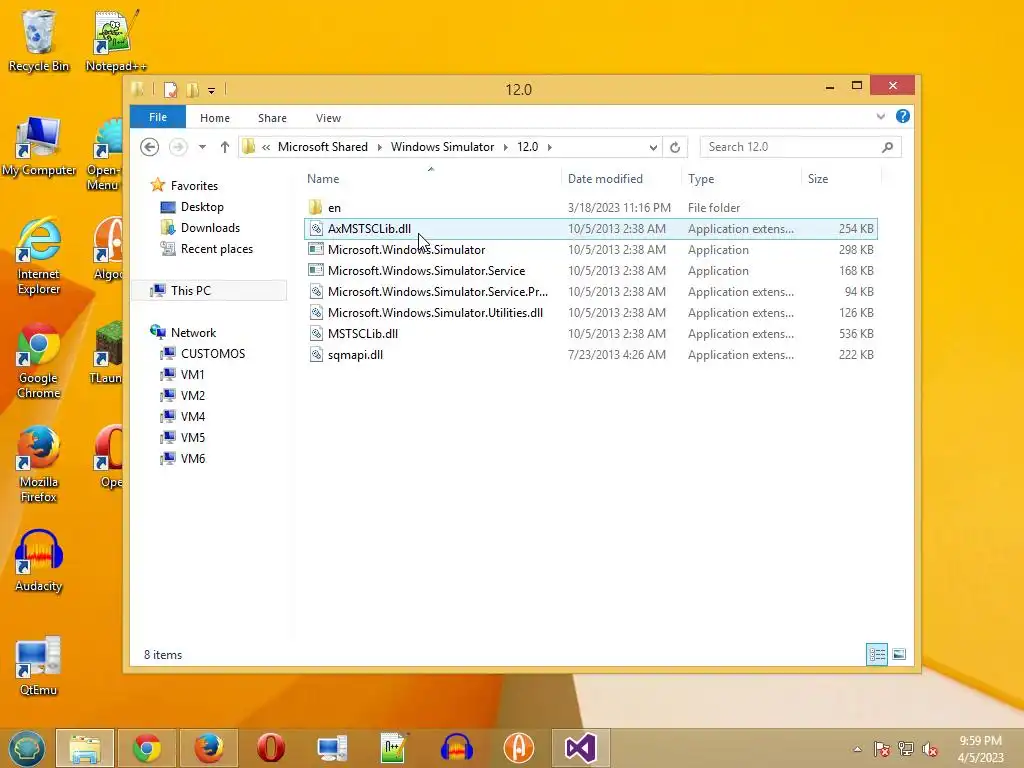Image resolution: width=1024 pixels, height=768 pixels.
Task: Show hidden system tray icons
Action: click(x=857, y=749)
